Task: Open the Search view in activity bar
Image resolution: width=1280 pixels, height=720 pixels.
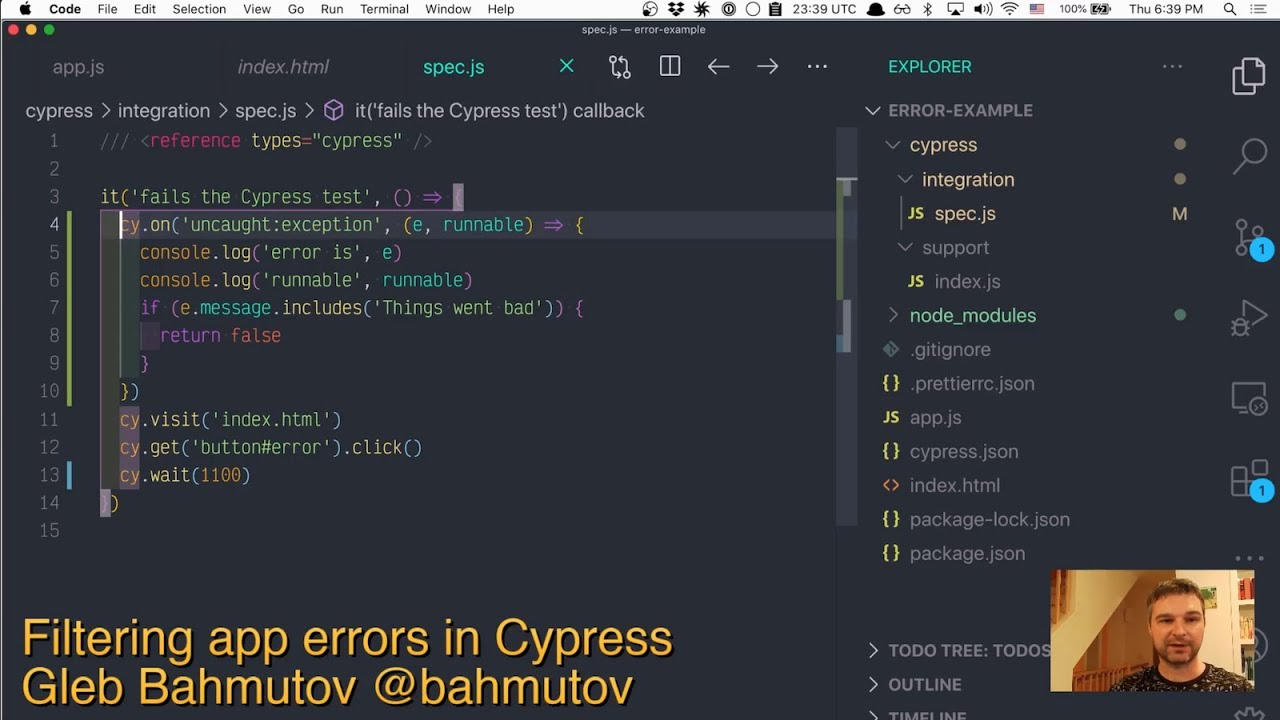Action: click(x=1250, y=156)
